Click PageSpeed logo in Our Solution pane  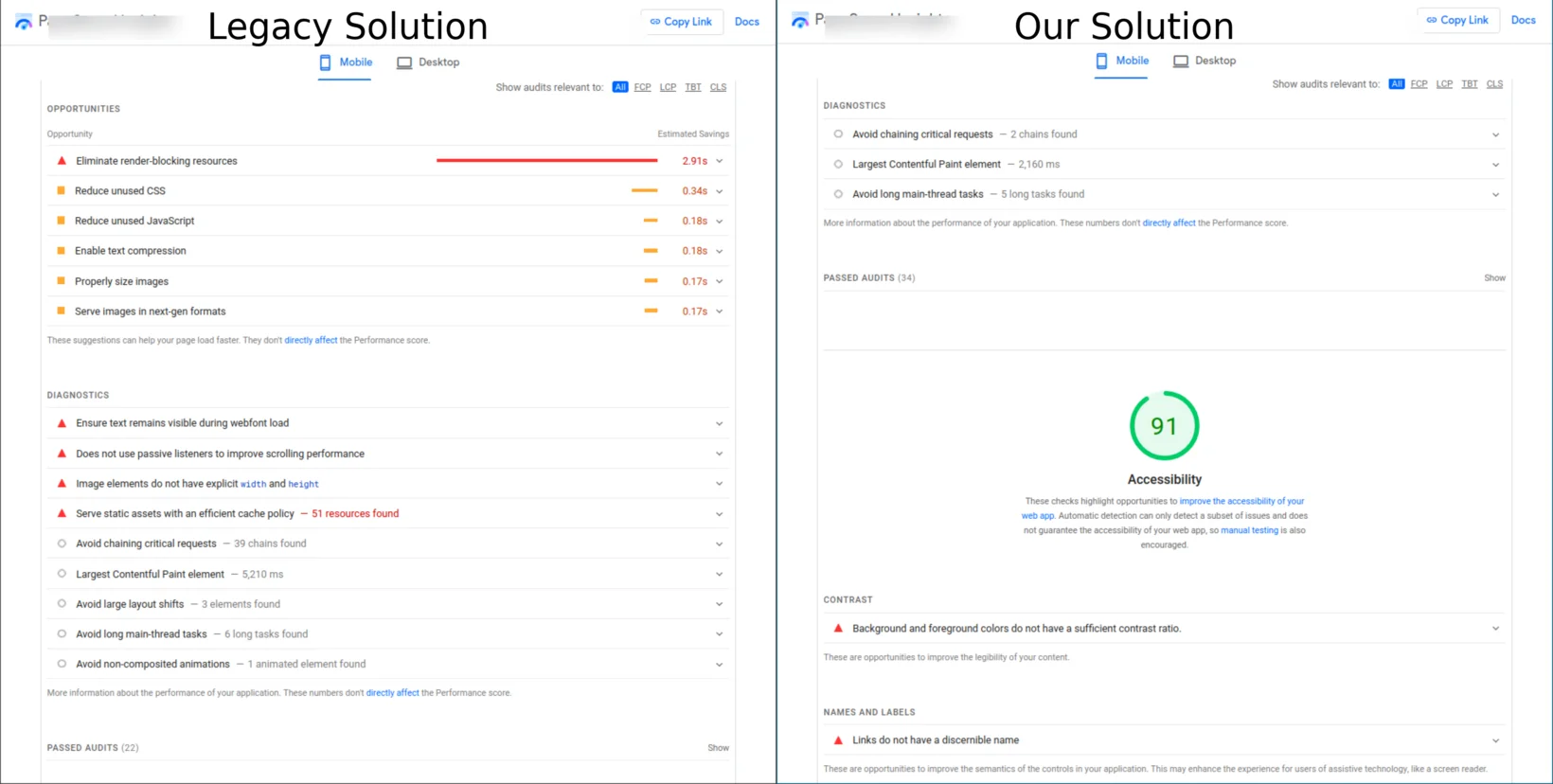800,20
